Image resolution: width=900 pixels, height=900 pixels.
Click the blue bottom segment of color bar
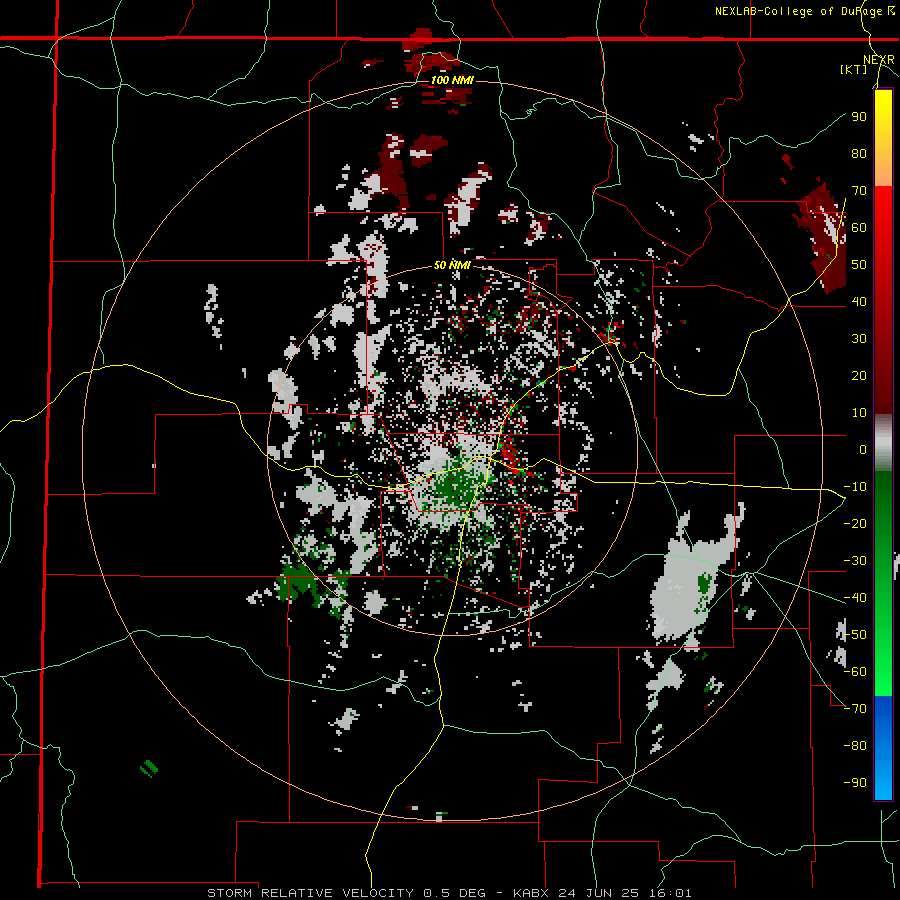(x=883, y=748)
